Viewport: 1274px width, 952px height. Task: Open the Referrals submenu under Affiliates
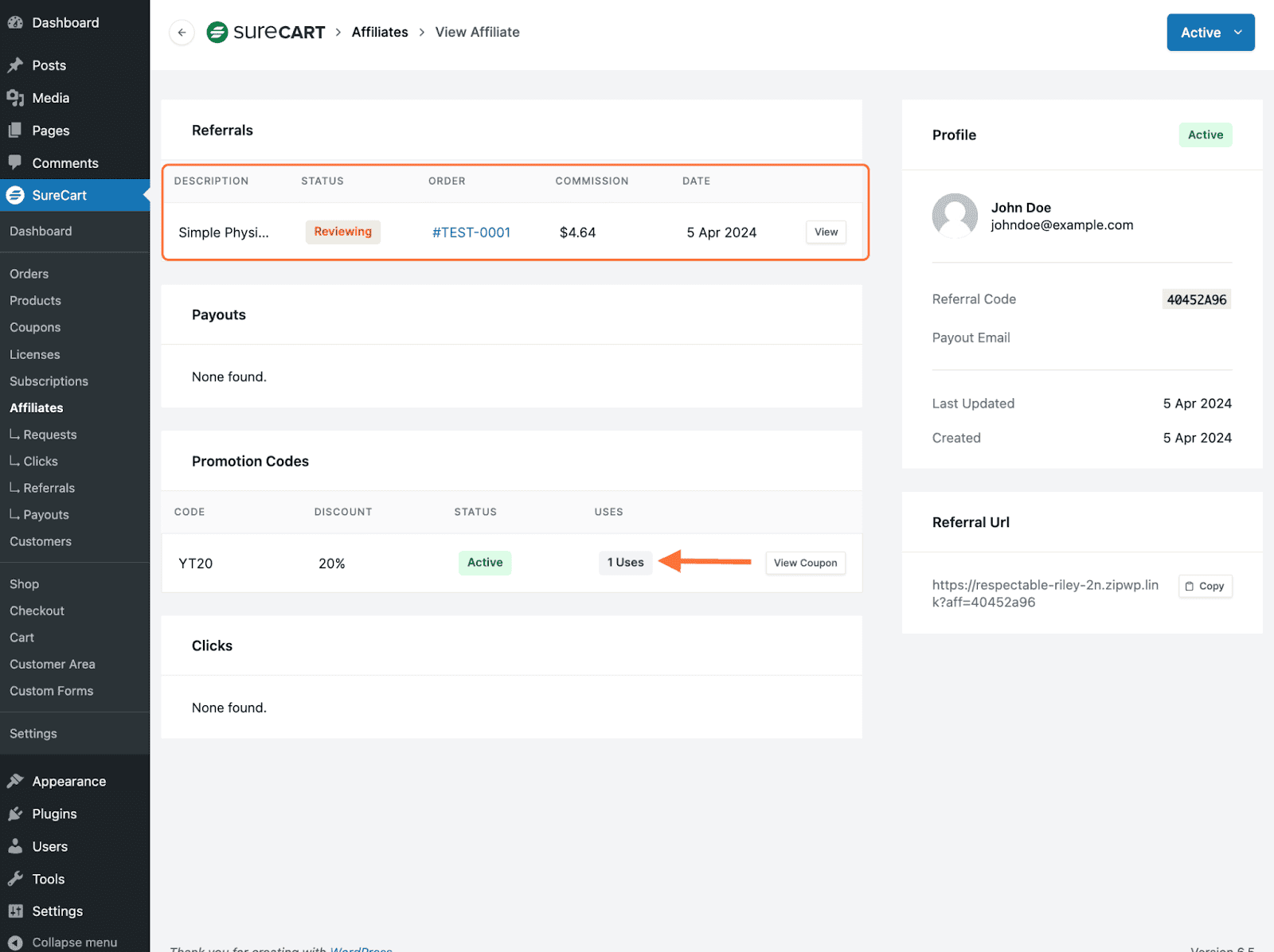[48, 487]
